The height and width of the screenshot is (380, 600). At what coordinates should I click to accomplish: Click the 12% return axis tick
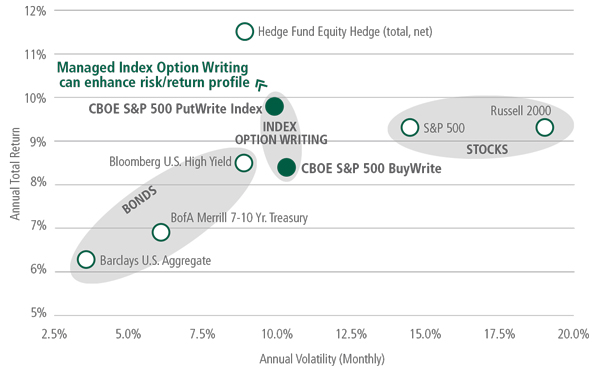coord(35,11)
